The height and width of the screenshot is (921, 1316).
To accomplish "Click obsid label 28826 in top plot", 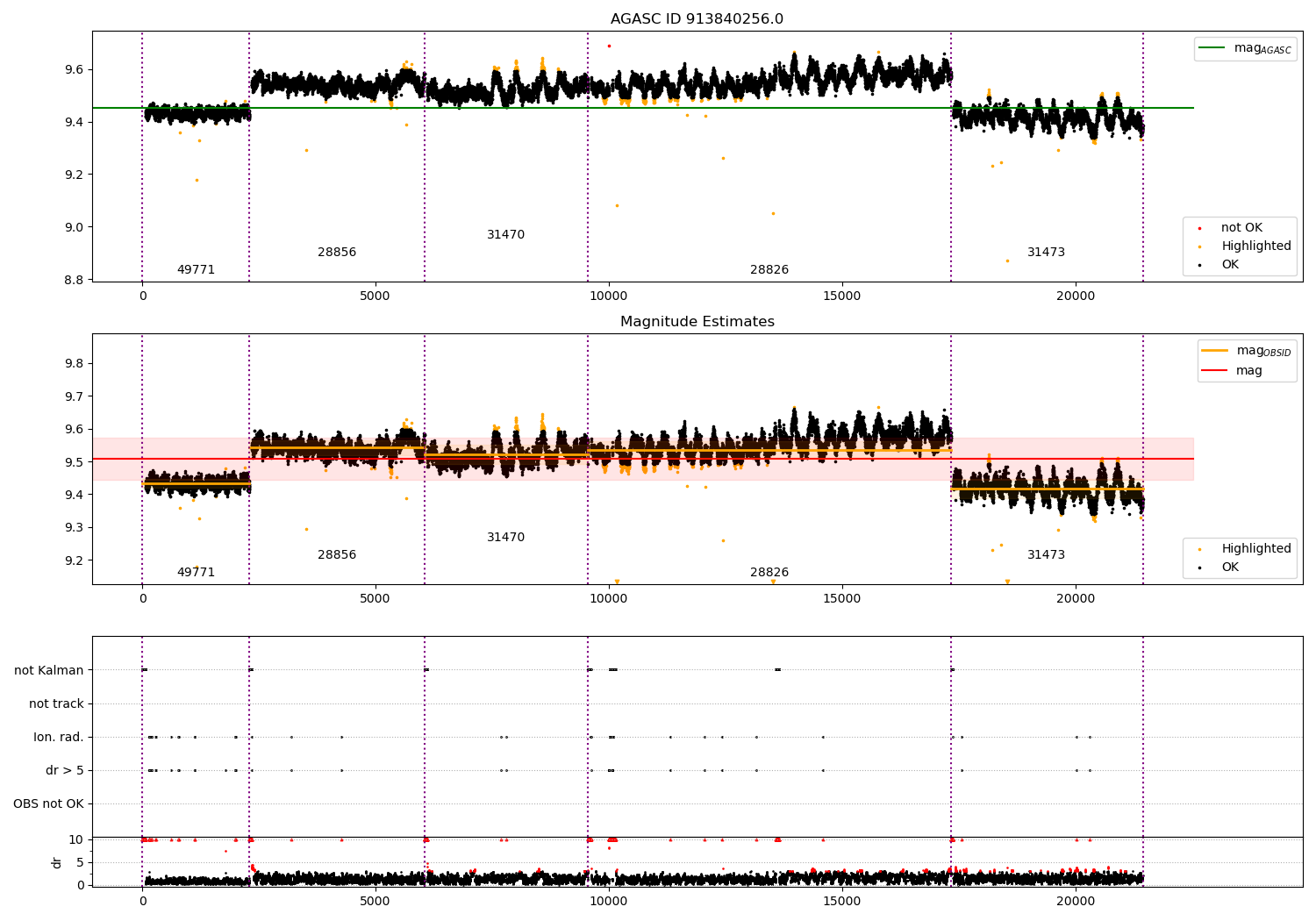I will 769,270.
